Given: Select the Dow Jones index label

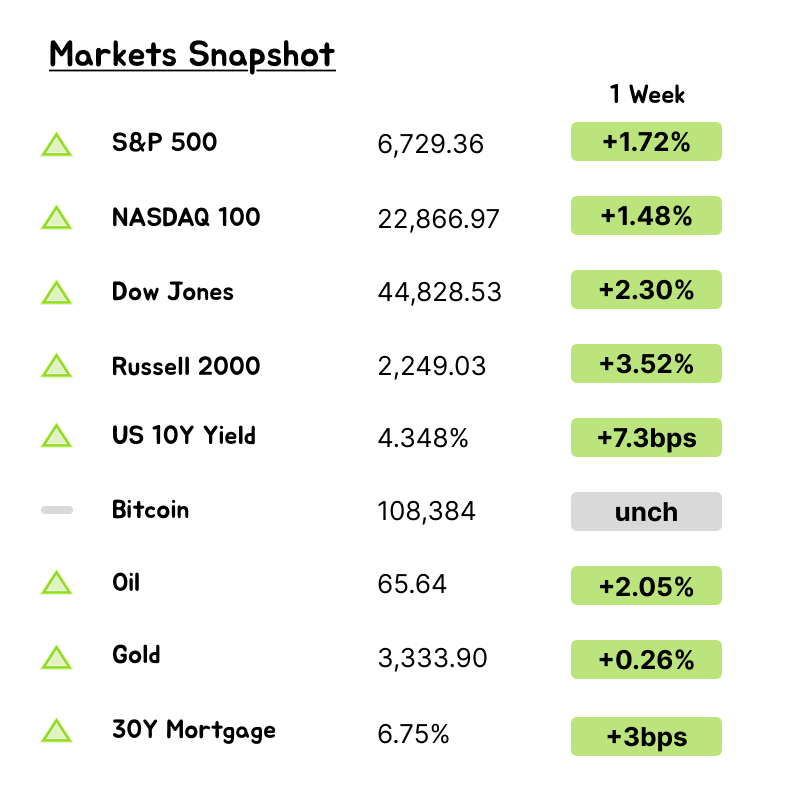Looking at the screenshot, I should (x=173, y=292).
